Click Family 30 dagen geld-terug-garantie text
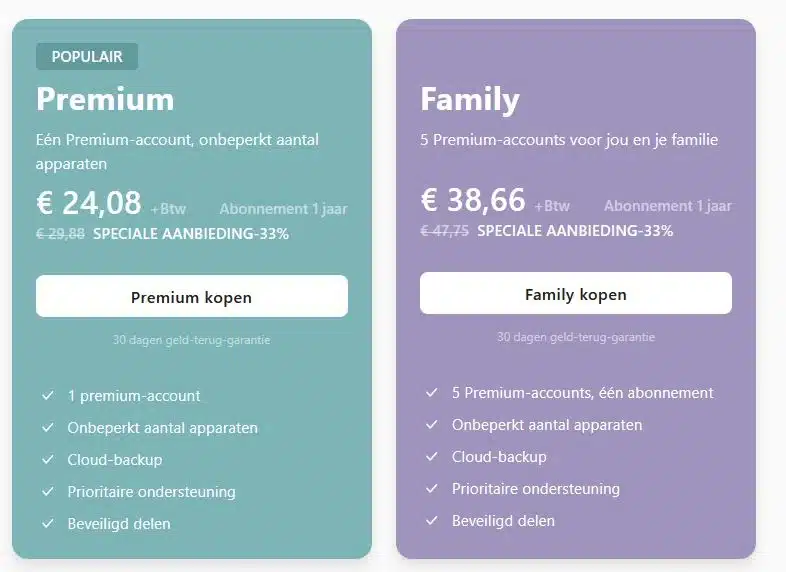Viewport: 786px width, 572px height. [575, 337]
